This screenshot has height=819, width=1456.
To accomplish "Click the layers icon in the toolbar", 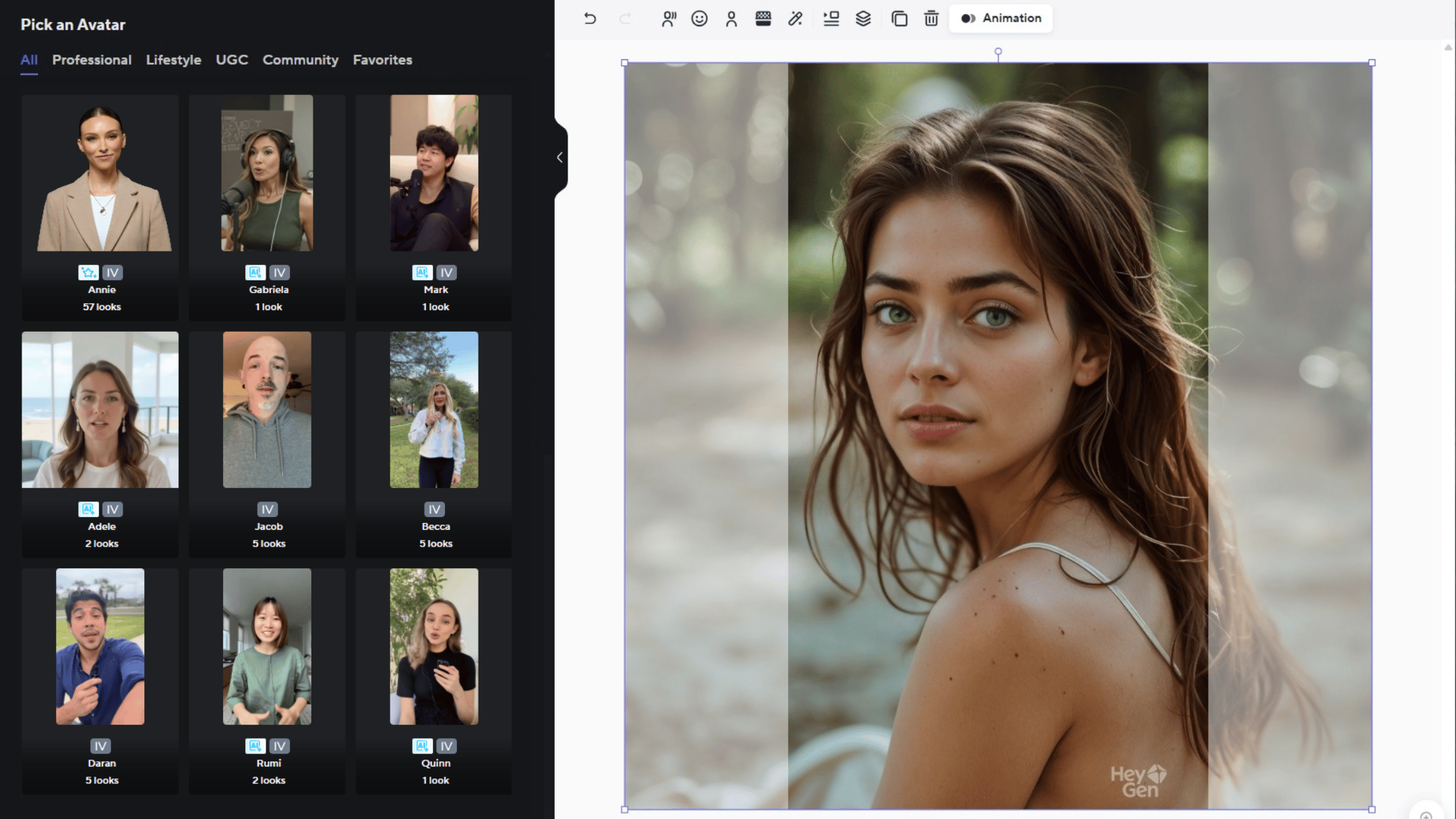I will click(x=865, y=19).
